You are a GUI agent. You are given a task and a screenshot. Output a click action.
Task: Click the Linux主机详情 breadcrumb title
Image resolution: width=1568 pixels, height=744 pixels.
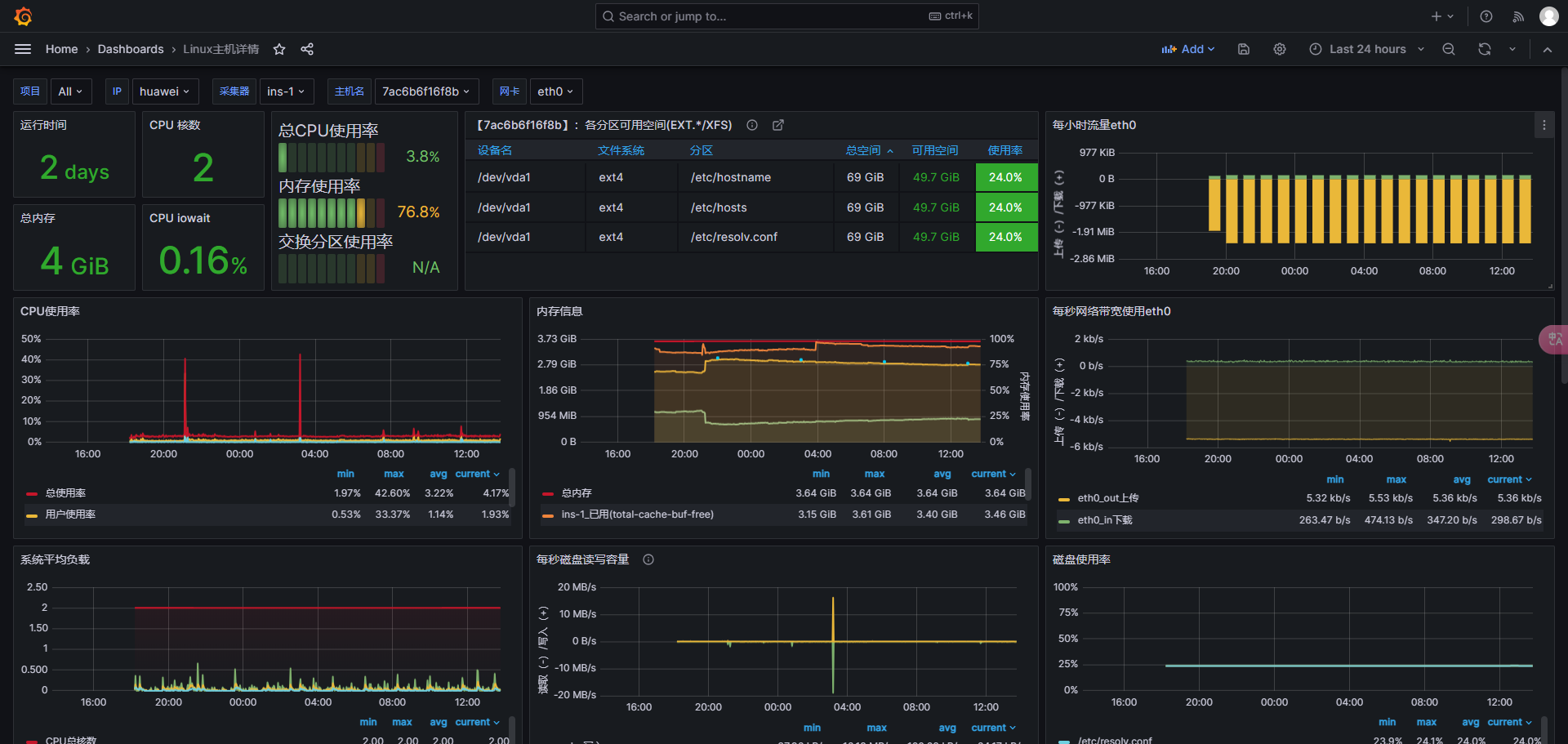pos(220,49)
